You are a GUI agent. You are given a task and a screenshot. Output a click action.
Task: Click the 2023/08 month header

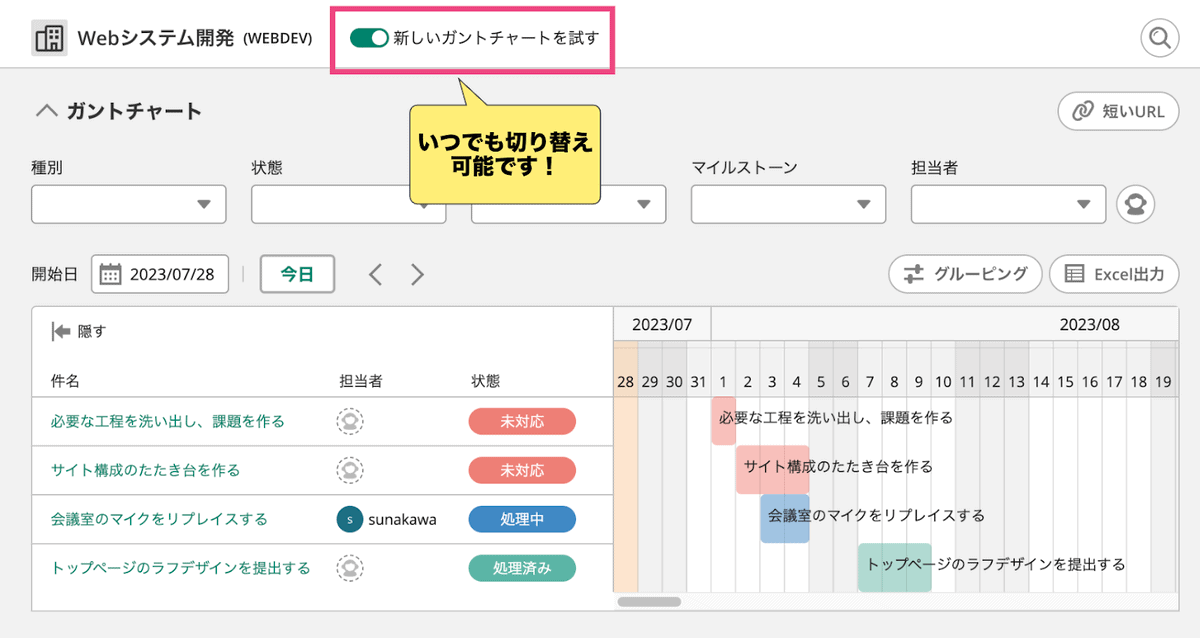(x=1090, y=324)
